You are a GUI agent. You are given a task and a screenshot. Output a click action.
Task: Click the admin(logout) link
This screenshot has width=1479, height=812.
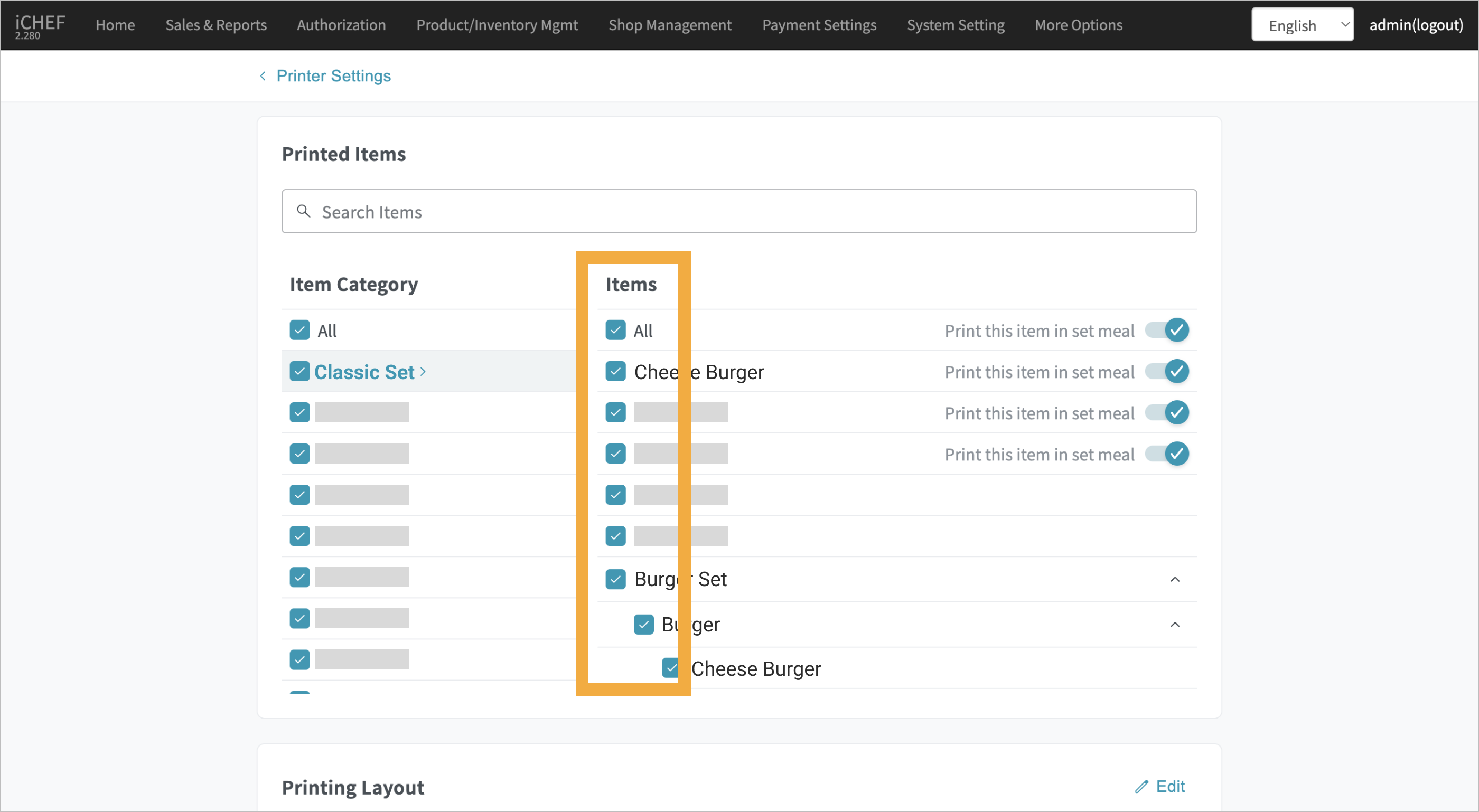tap(1415, 25)
